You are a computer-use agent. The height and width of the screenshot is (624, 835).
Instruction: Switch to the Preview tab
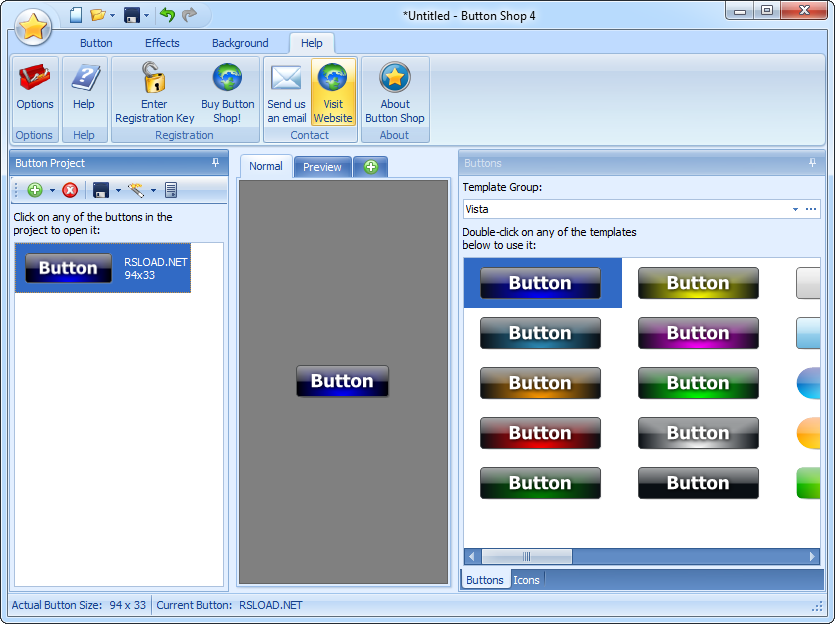[322, 166]
